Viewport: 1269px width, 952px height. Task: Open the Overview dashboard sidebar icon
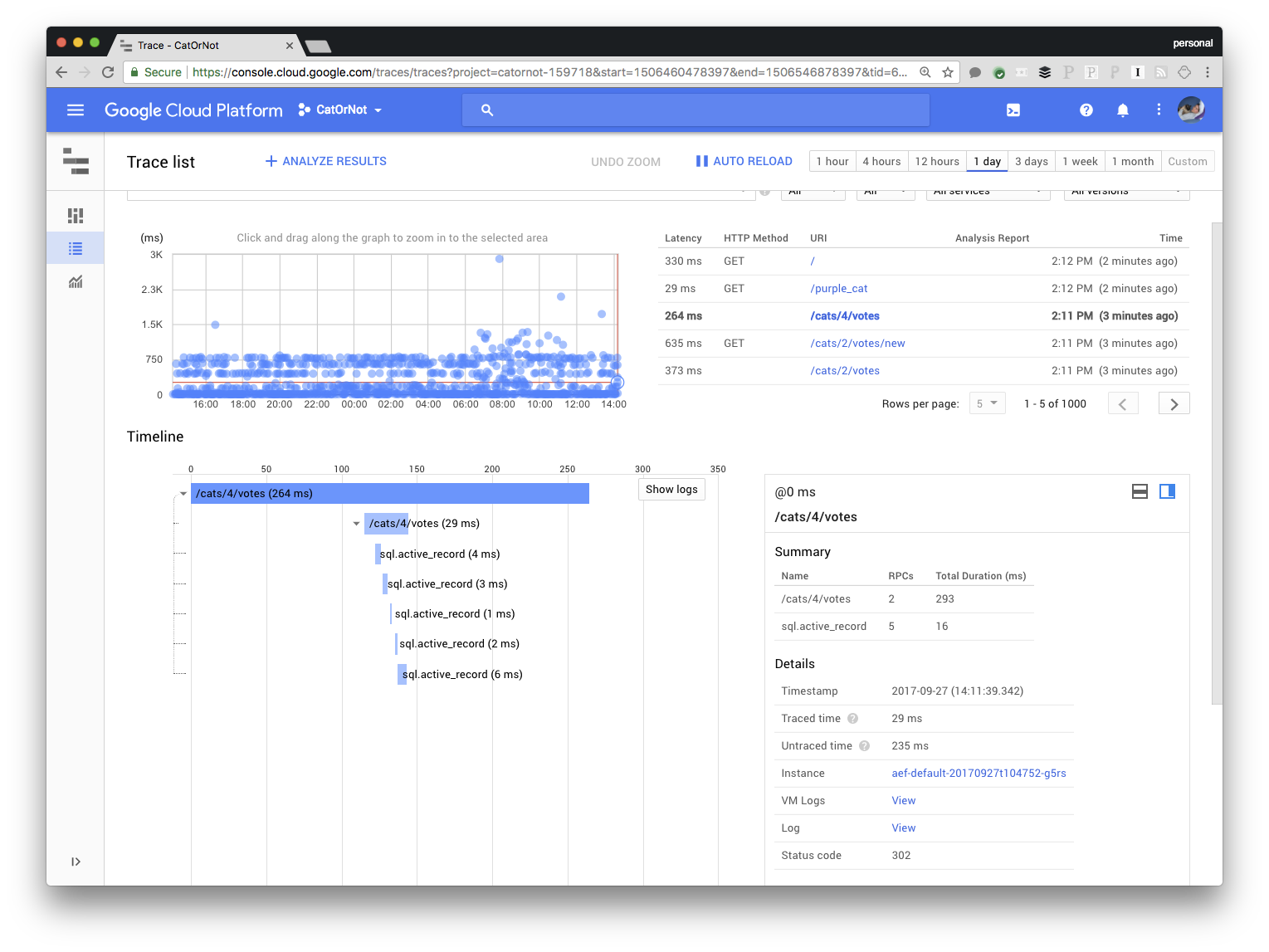[x=76, y=216]
